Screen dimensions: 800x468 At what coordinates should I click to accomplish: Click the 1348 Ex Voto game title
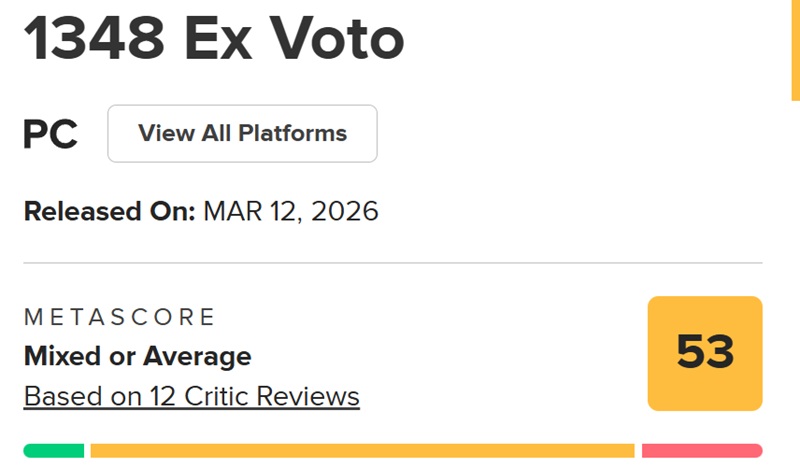(x=214, y=41)
